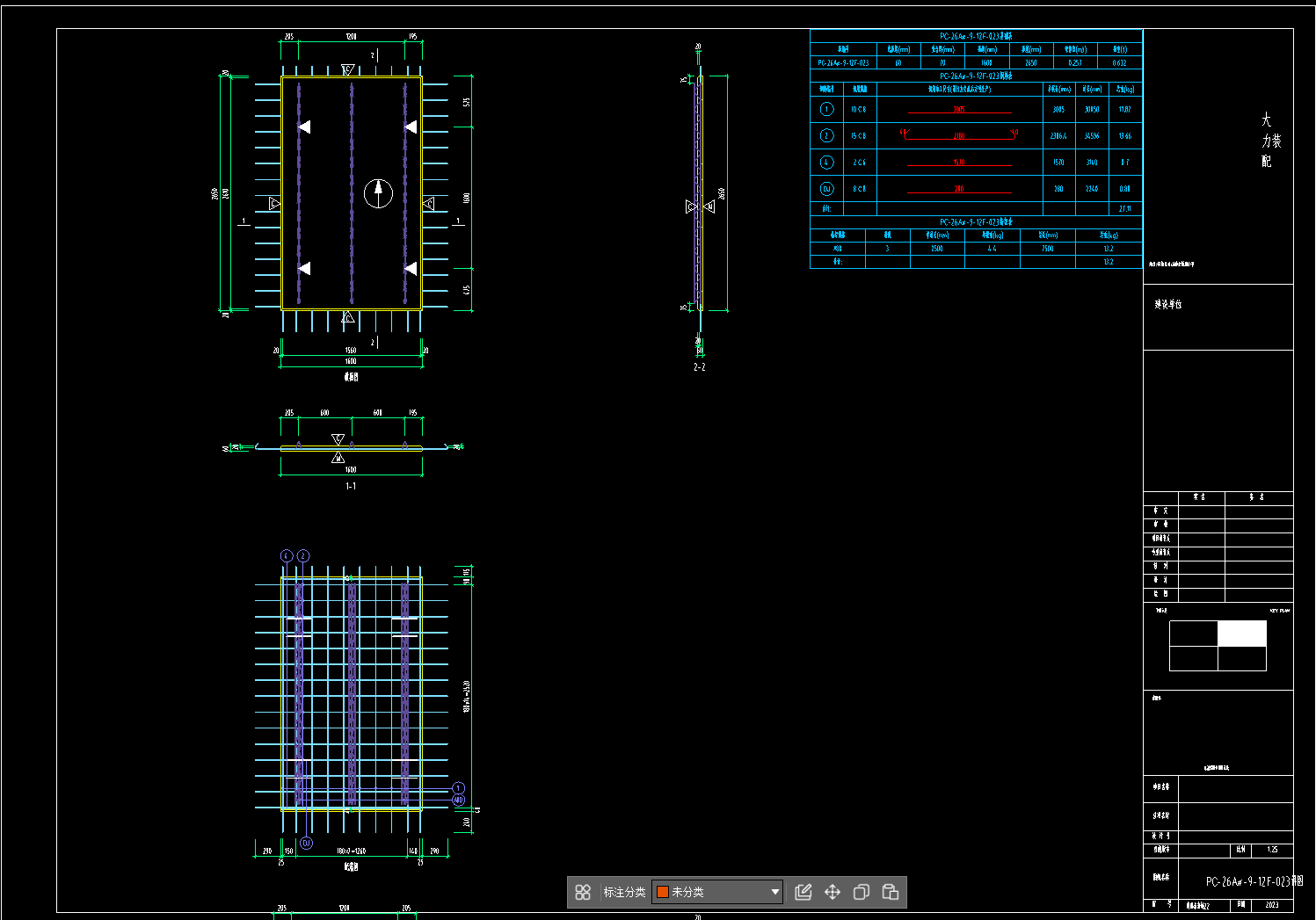Click the 标注分类 label
The image size is (1316, 920).
click(624, 892)
